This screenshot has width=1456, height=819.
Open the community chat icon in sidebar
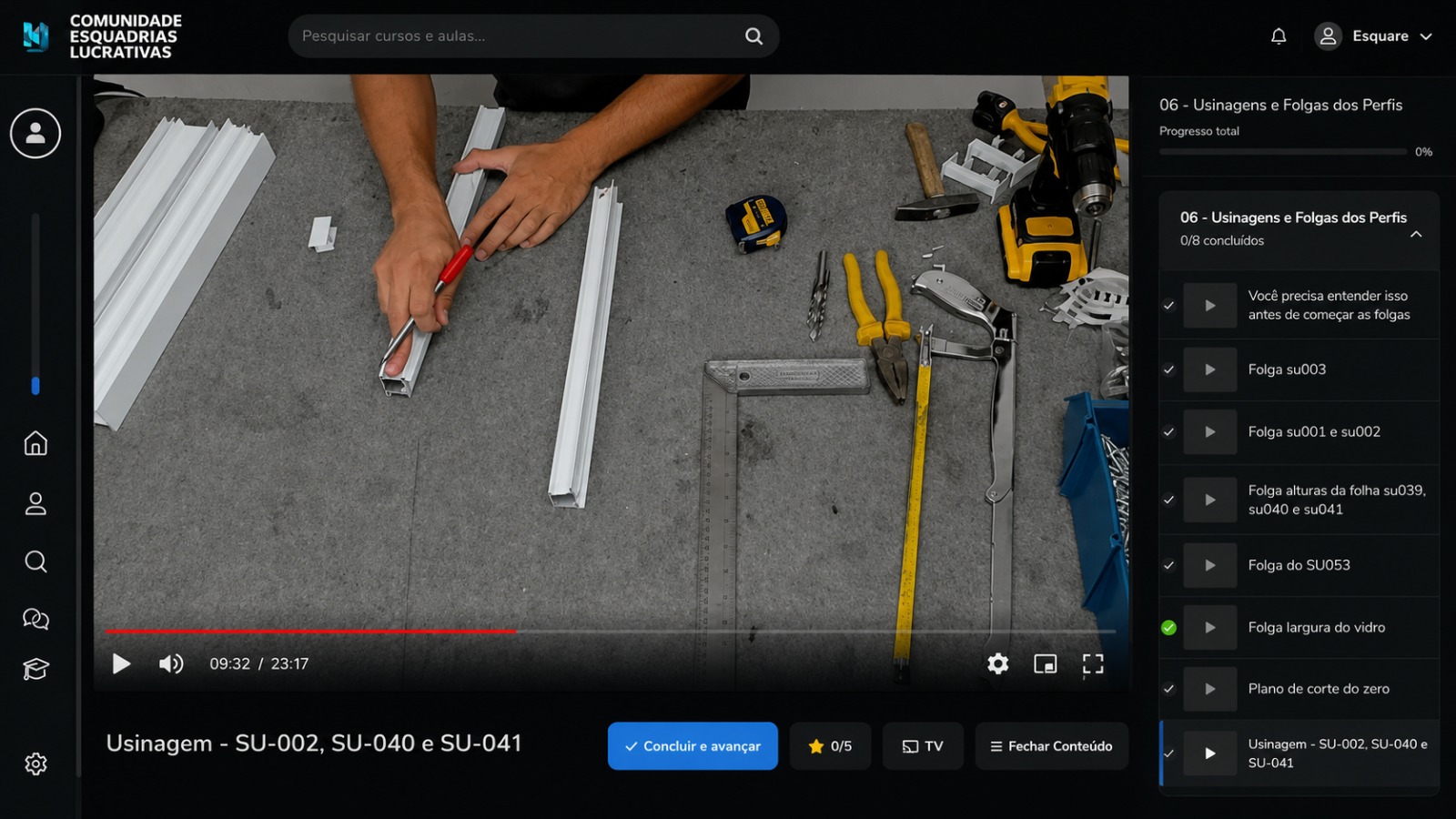click(35, 619)
